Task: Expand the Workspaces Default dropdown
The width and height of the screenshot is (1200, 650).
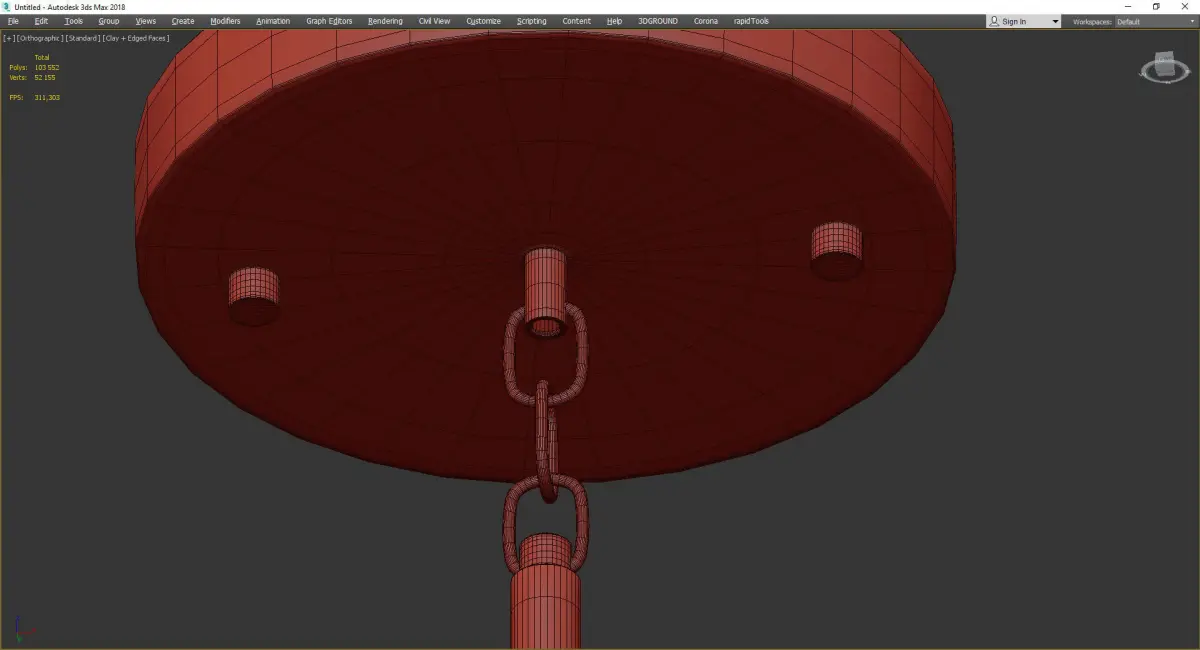Action: tap(1155, 21)
